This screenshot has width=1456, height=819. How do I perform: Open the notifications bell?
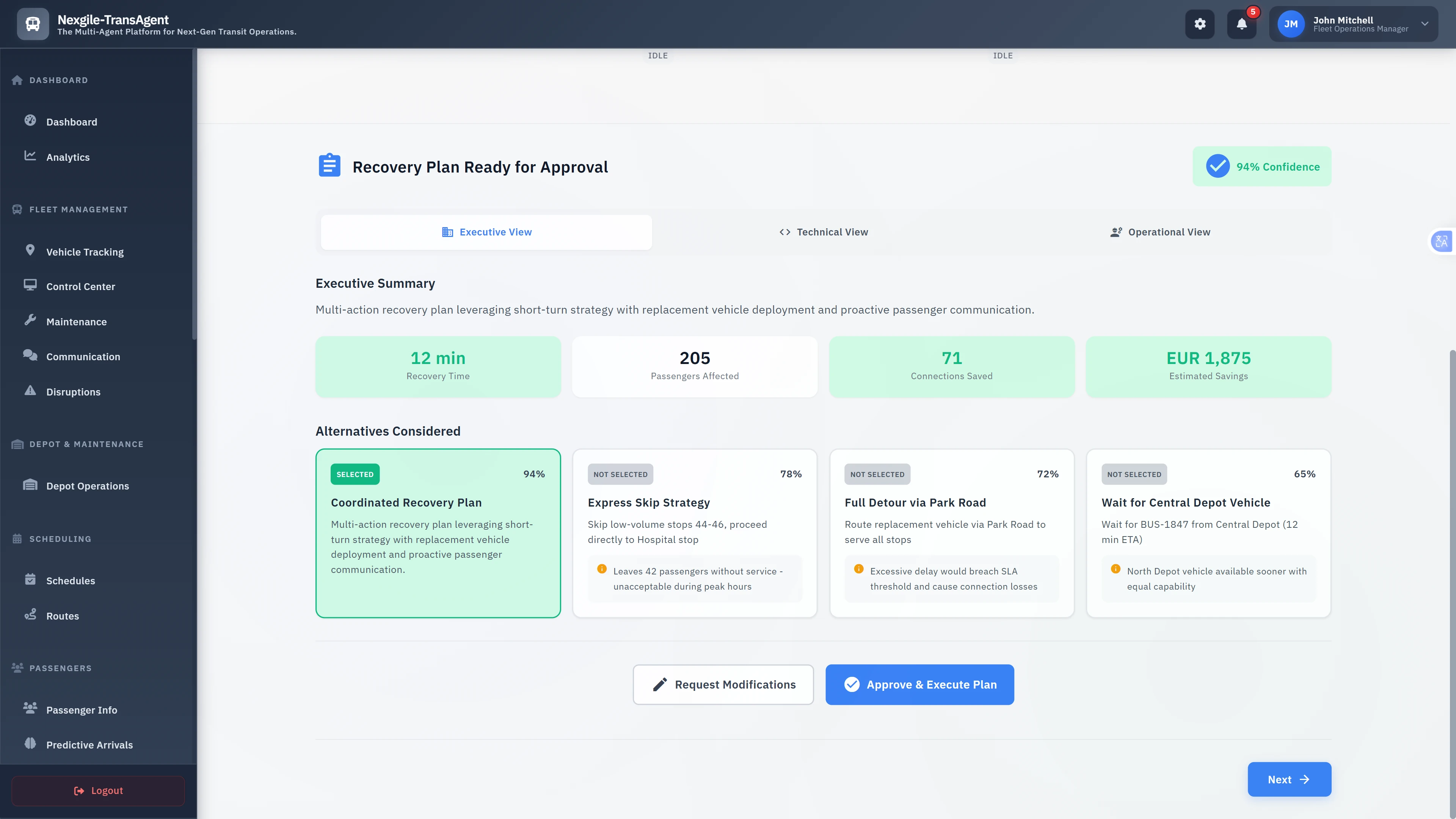point(1242,24)
